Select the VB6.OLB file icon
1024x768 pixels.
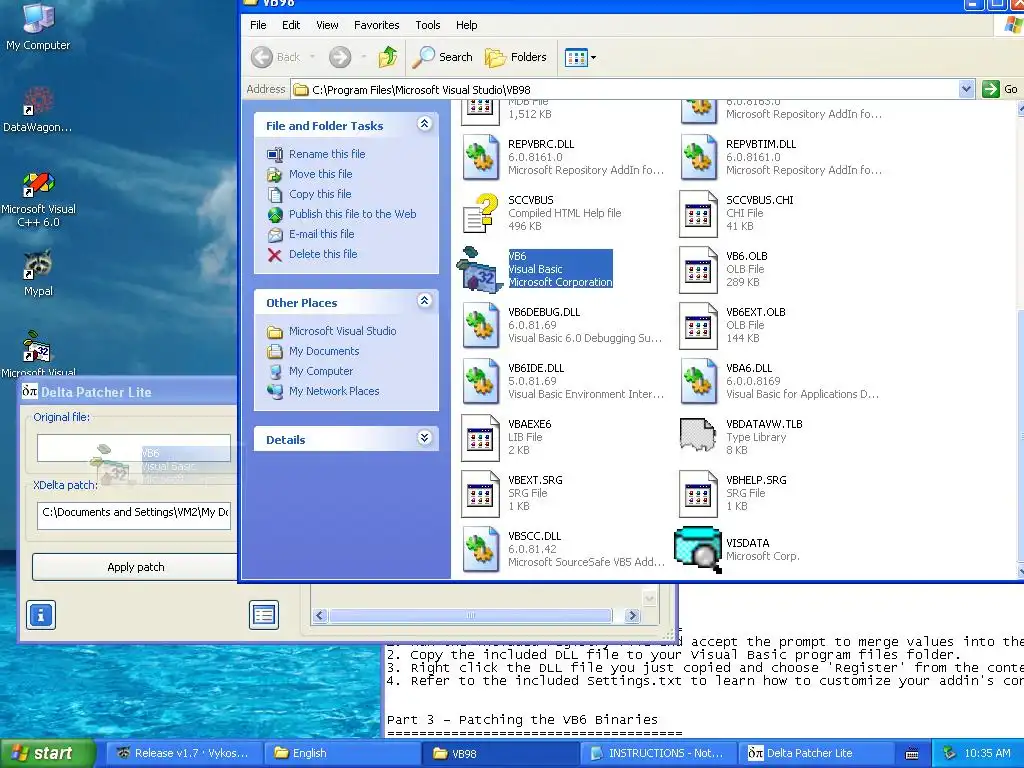(698, 270)
